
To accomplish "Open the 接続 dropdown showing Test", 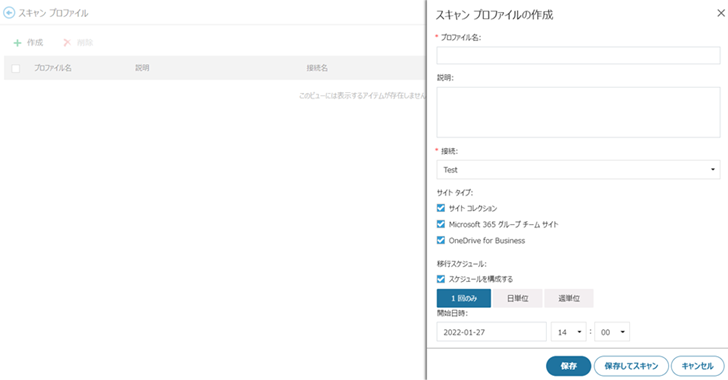I will tap(578, 170).
